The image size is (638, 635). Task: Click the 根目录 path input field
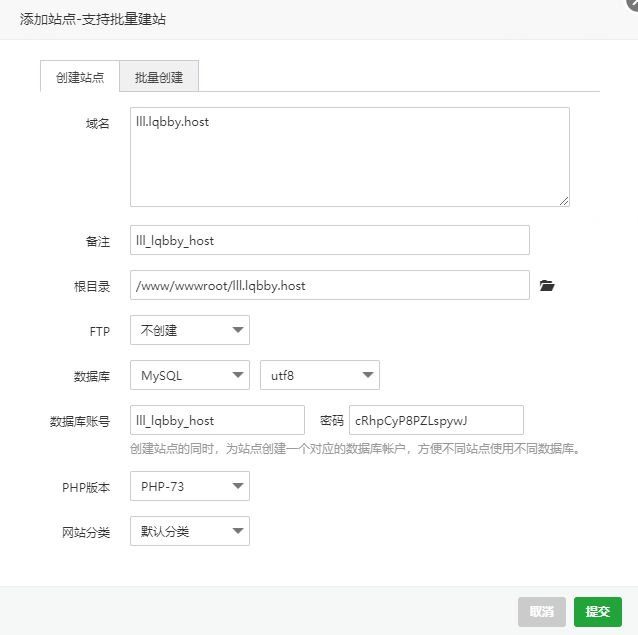click(330, 285)
